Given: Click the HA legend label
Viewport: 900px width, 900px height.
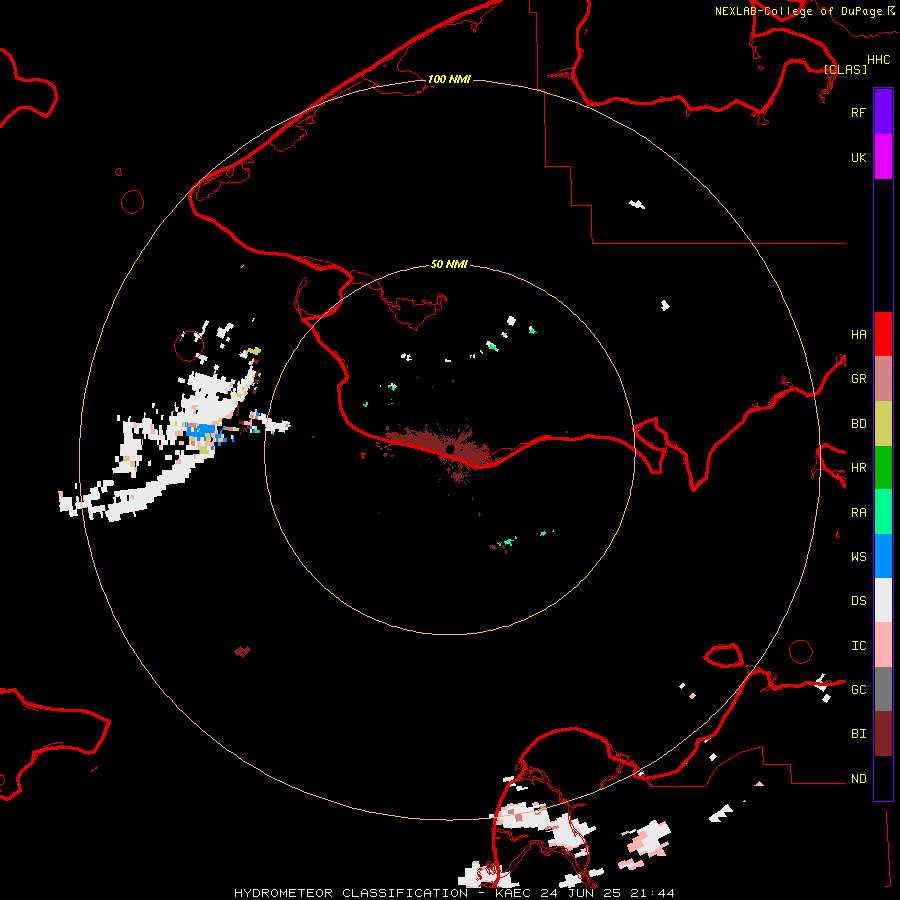Looking at the screenshot, I should pos(858,334).
